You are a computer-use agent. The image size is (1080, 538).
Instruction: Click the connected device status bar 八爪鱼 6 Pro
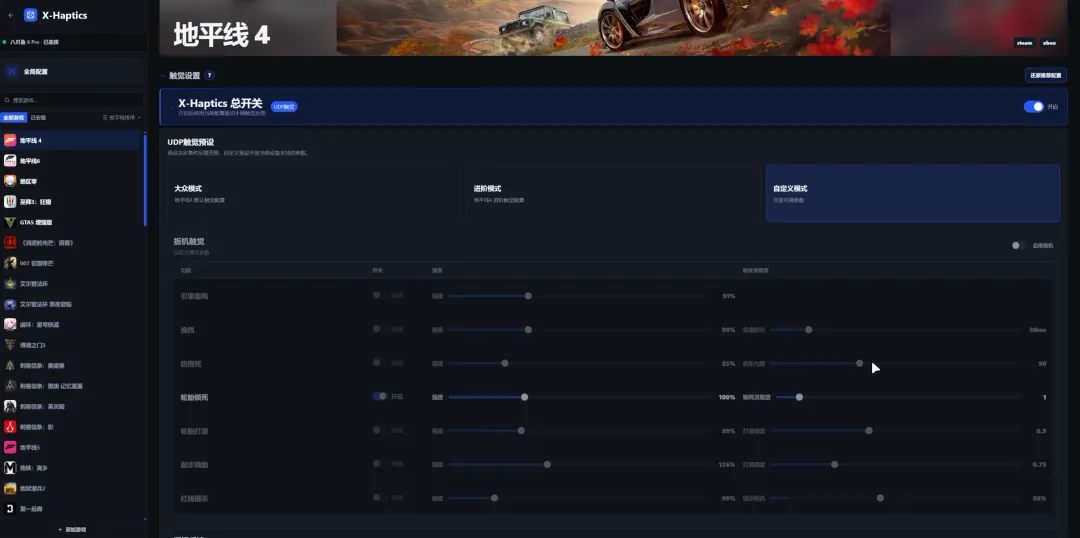[73, 42]
